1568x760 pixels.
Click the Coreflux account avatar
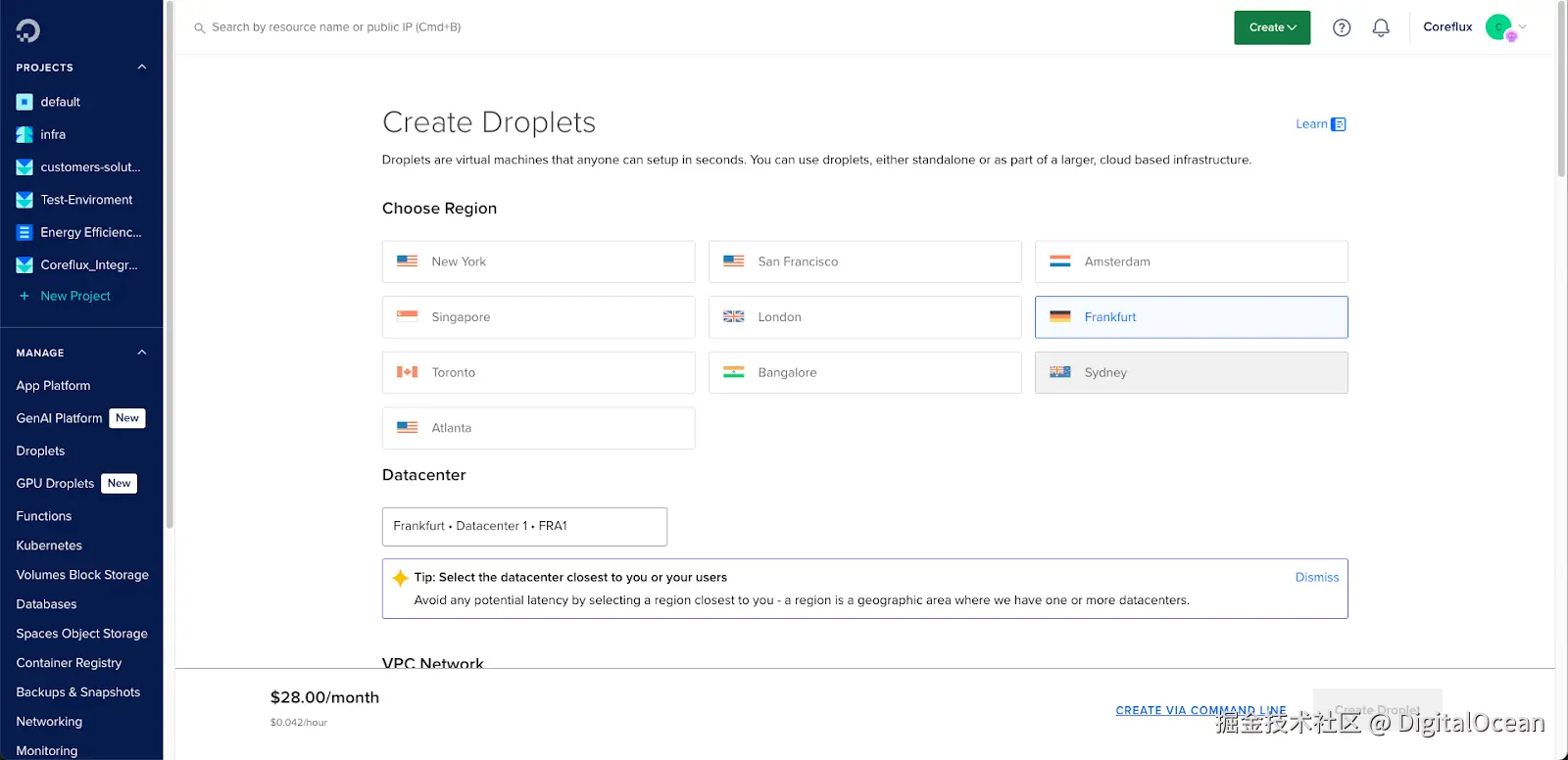(1498, 27)
